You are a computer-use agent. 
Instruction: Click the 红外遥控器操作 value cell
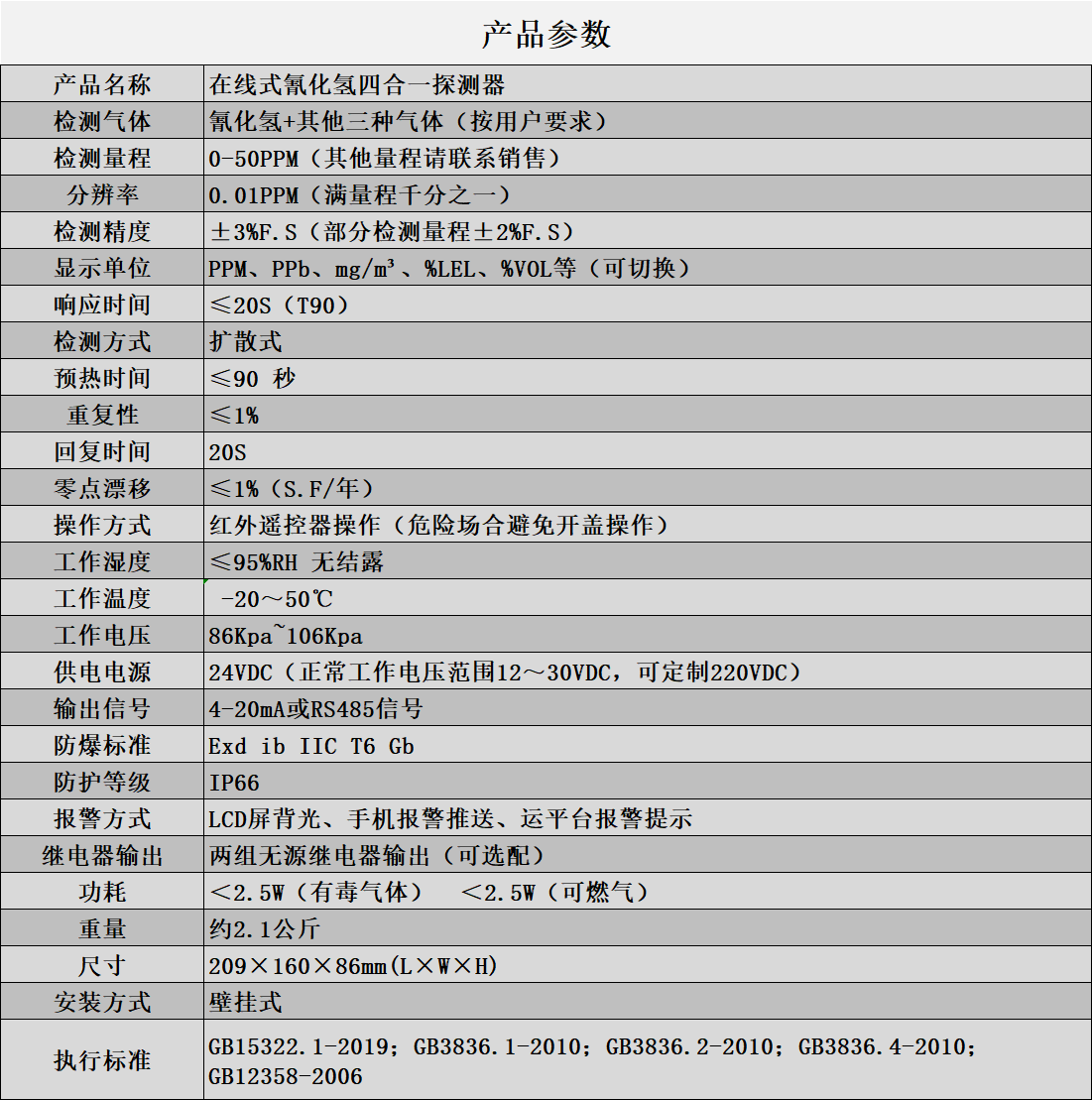click(648, 524)
